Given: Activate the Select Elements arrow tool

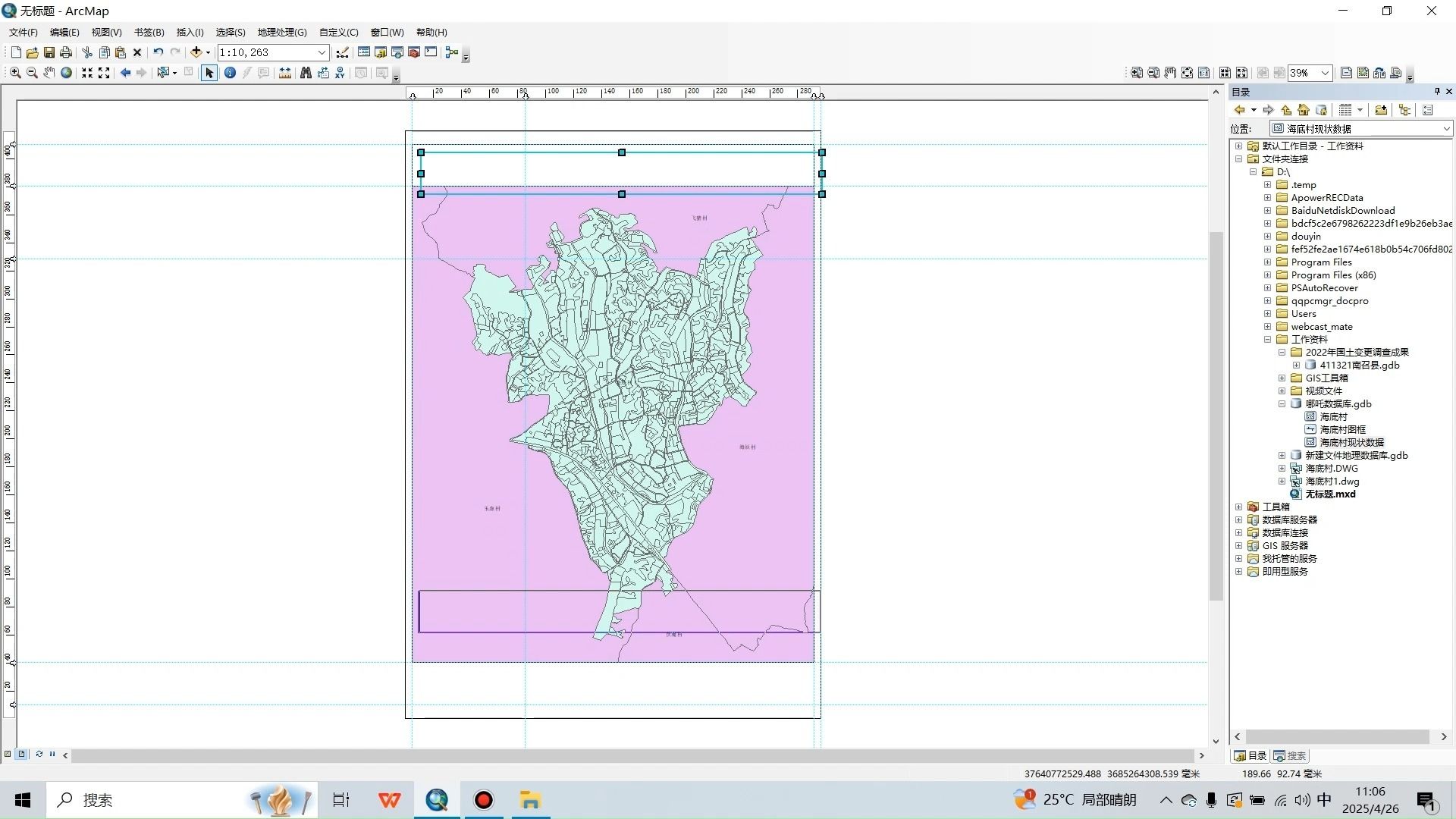Looking at the screenshot, I should (209, 73).
